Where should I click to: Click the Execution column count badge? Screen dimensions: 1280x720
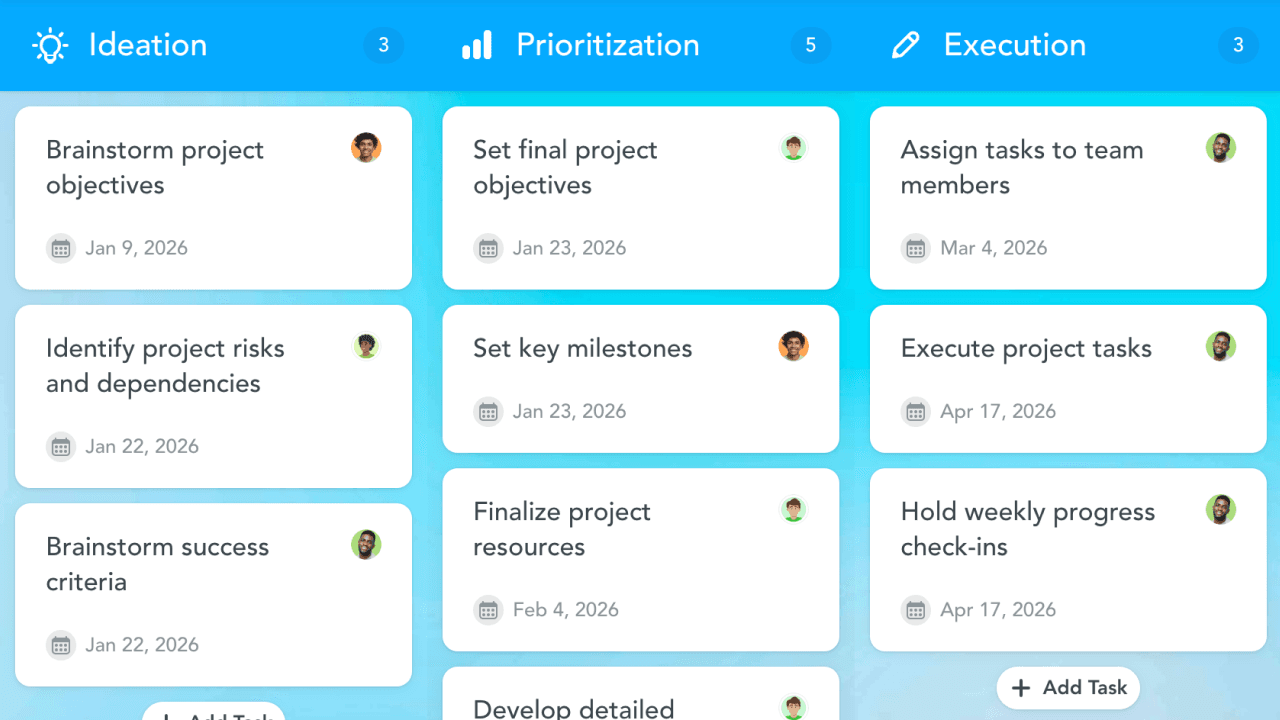[1238, 45]
